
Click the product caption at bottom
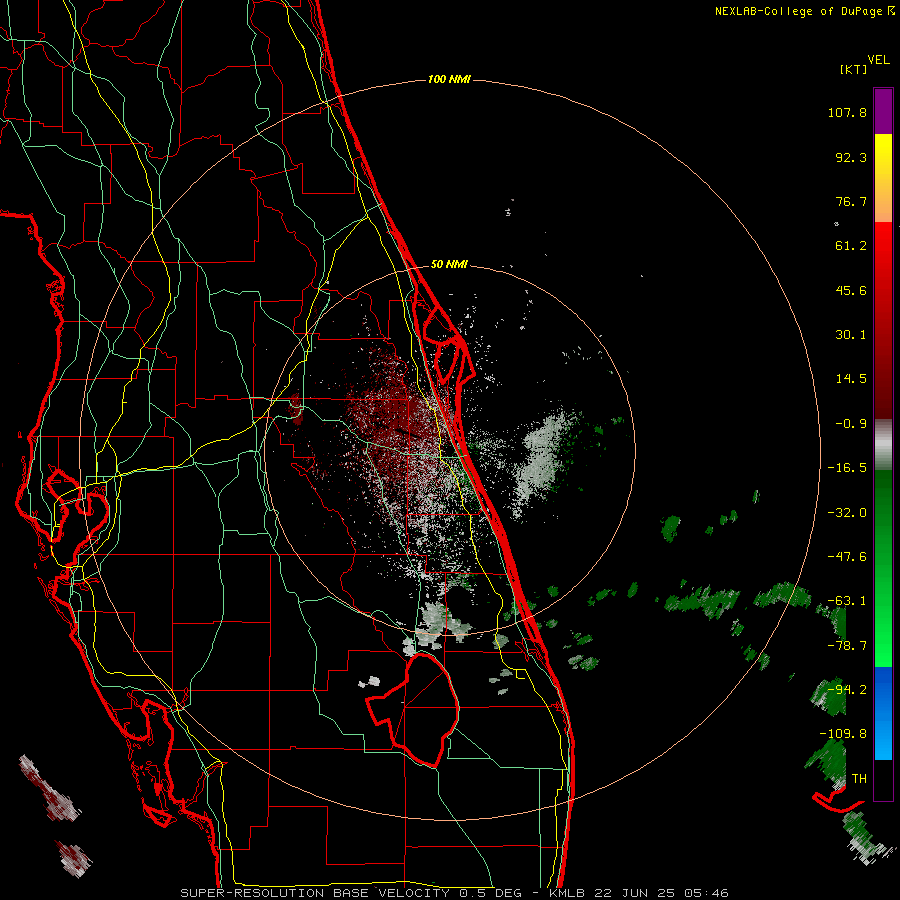(455, 893)
